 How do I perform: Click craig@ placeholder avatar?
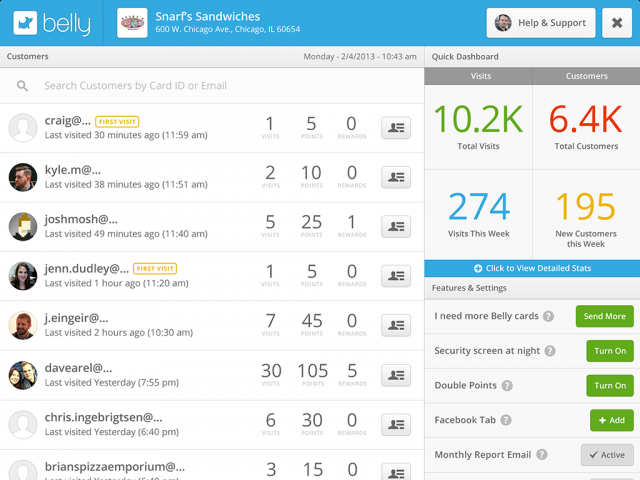click(23, 128)
